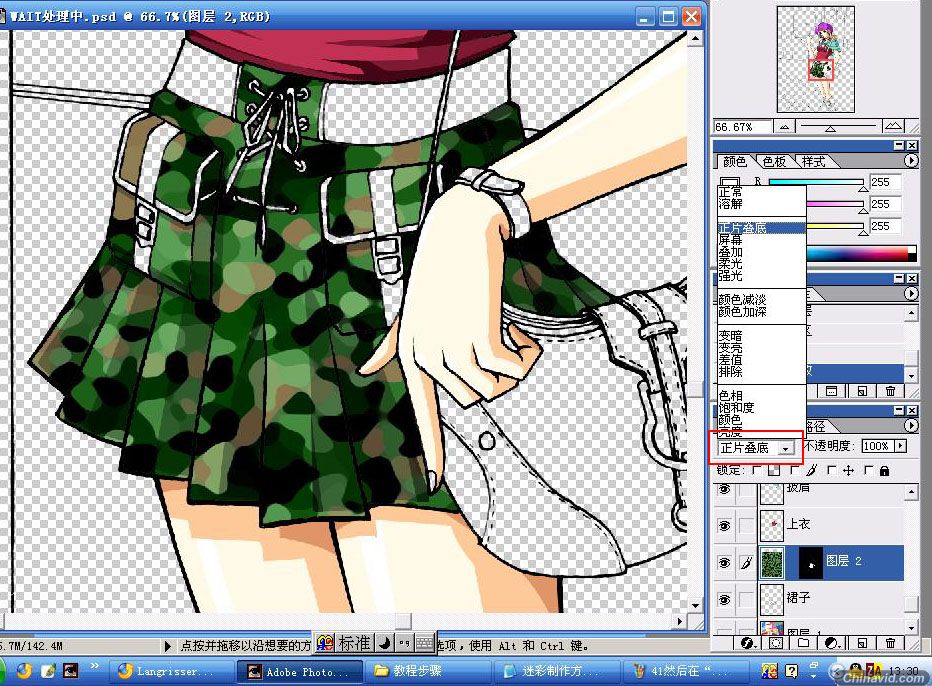Click the 66.67% navigator zoom field
Image resolution: width=932 pixels, height=686 pixels.
click(743, 127)
